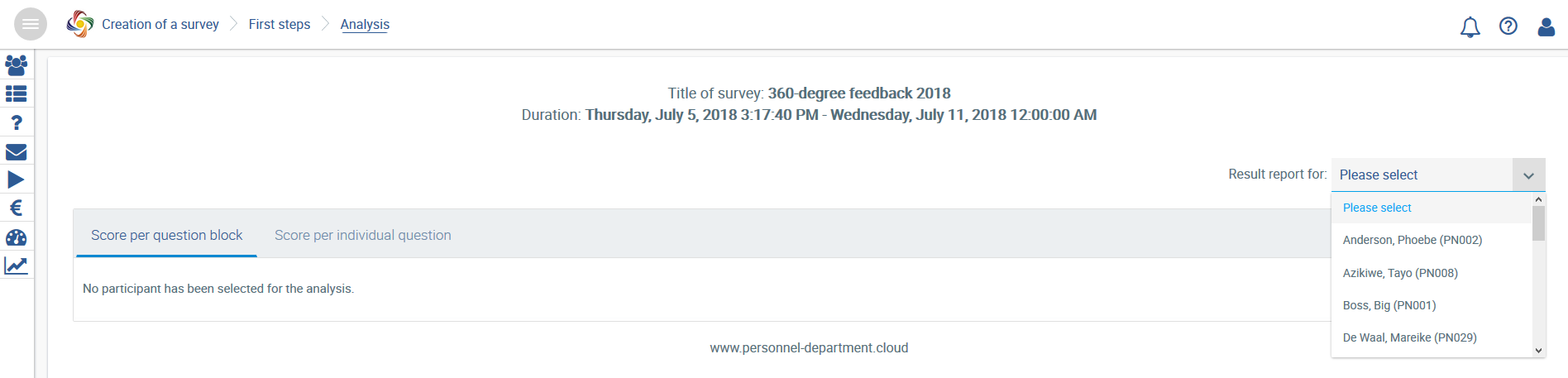Click the notifications bell icon
1568x378 pixels.
pos(1470,26)
